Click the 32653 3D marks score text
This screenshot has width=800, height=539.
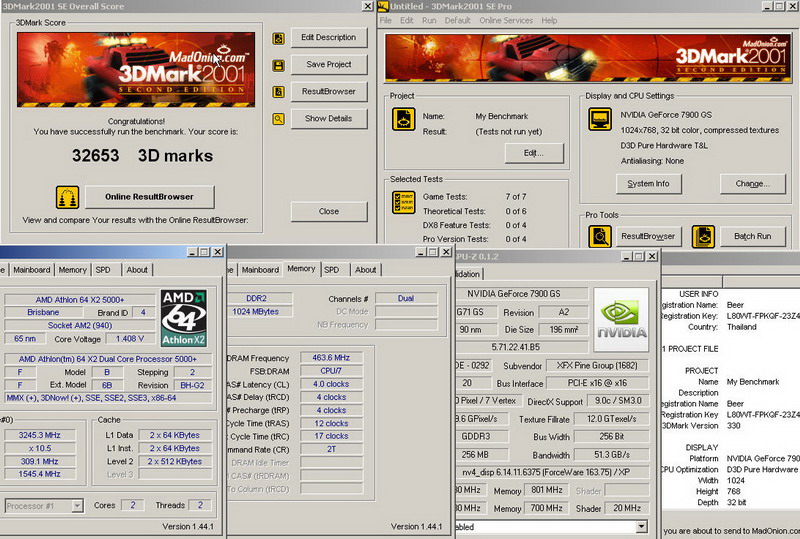click(142, 156)
